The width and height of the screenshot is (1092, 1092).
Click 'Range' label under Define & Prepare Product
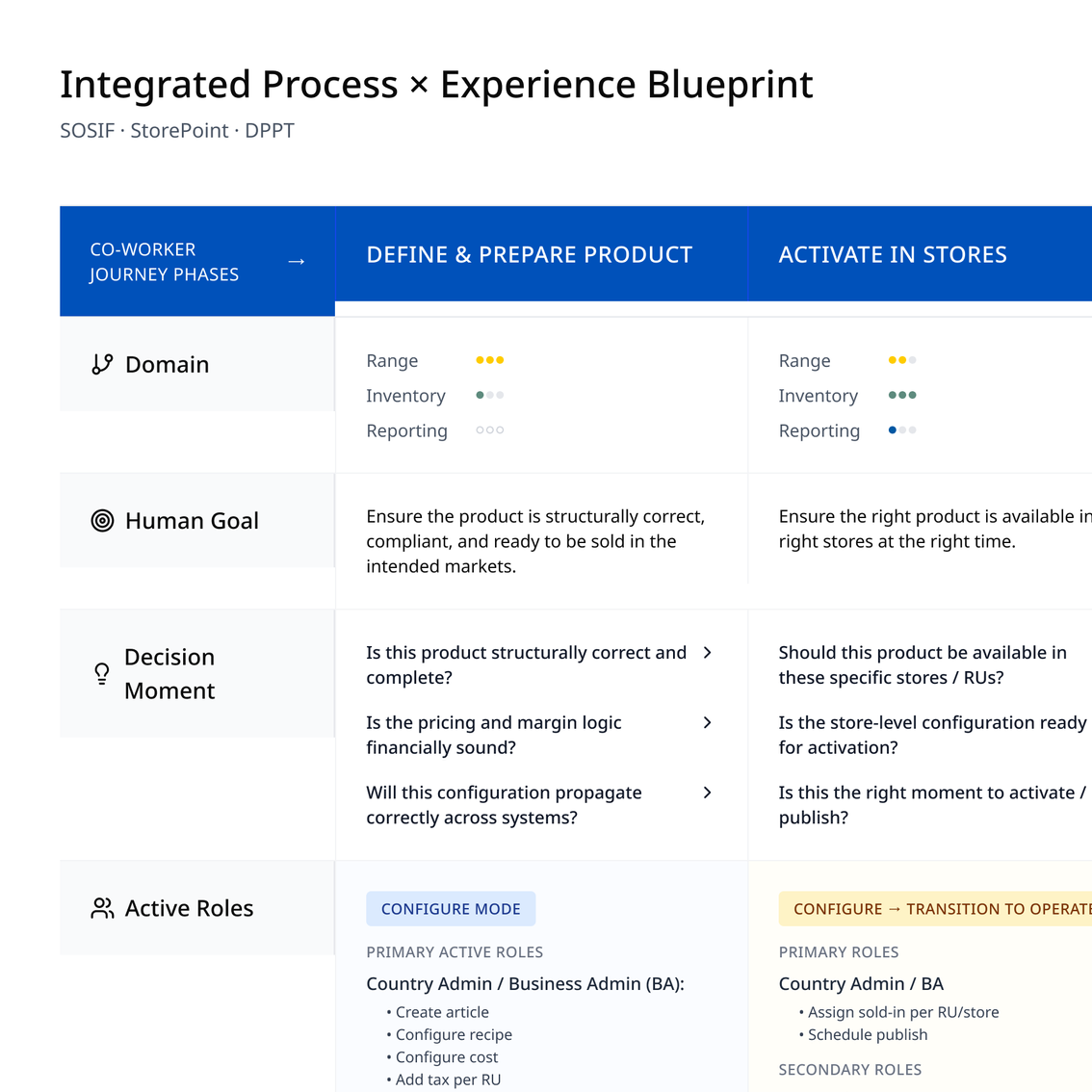point(392,361)
